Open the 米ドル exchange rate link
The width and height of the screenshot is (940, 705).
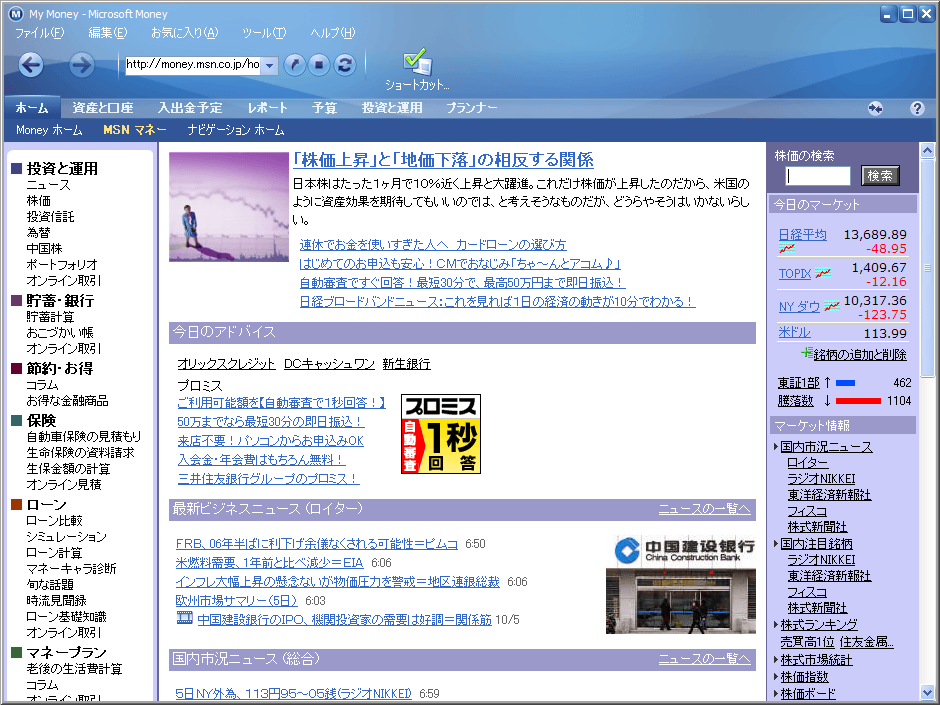[x=794, y=332]
